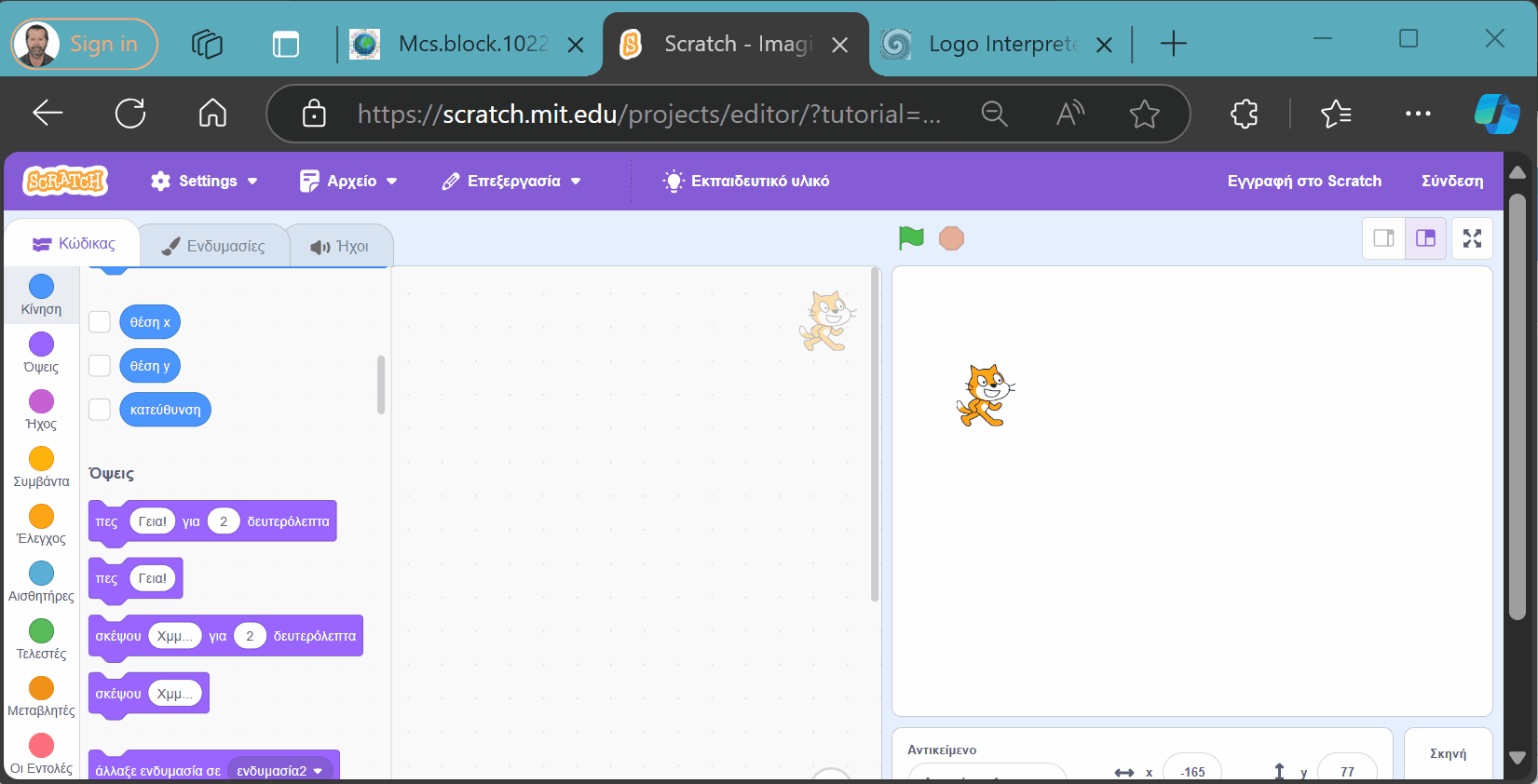Open Εκπαιδευτικό υλικό tutorials
This screenshot has width=1538, height=784.
pos(746,181)
